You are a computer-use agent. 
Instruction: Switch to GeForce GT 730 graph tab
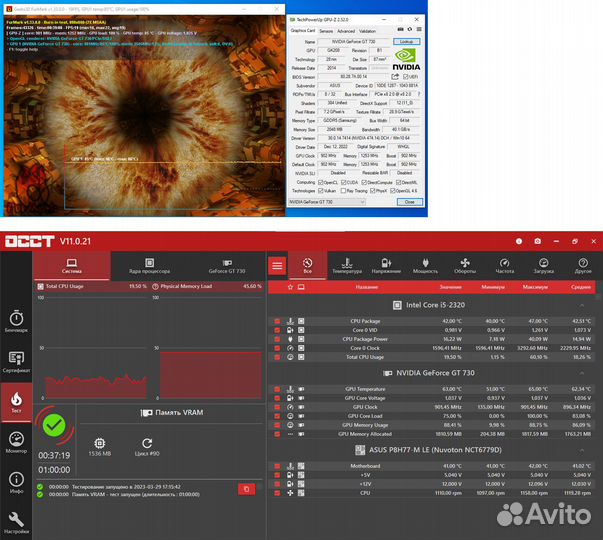click(227, 266)
